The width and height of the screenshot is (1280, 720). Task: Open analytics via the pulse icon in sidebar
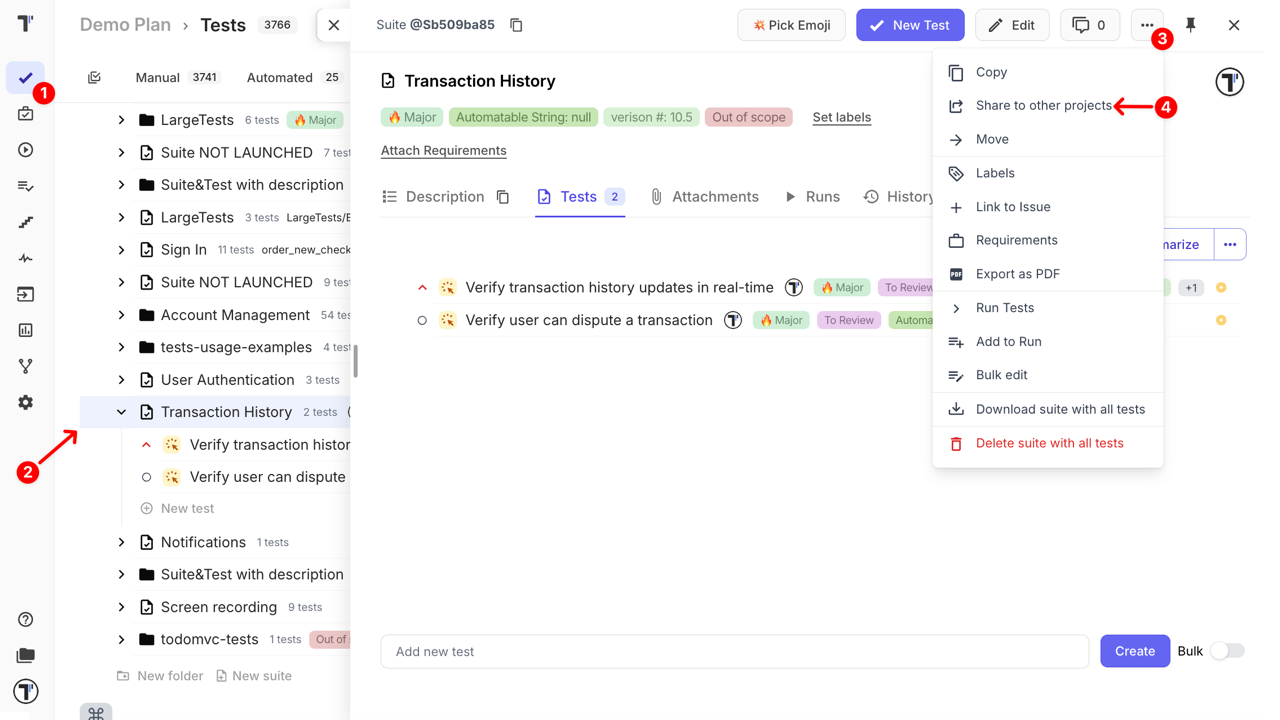[x=25, y=257]
